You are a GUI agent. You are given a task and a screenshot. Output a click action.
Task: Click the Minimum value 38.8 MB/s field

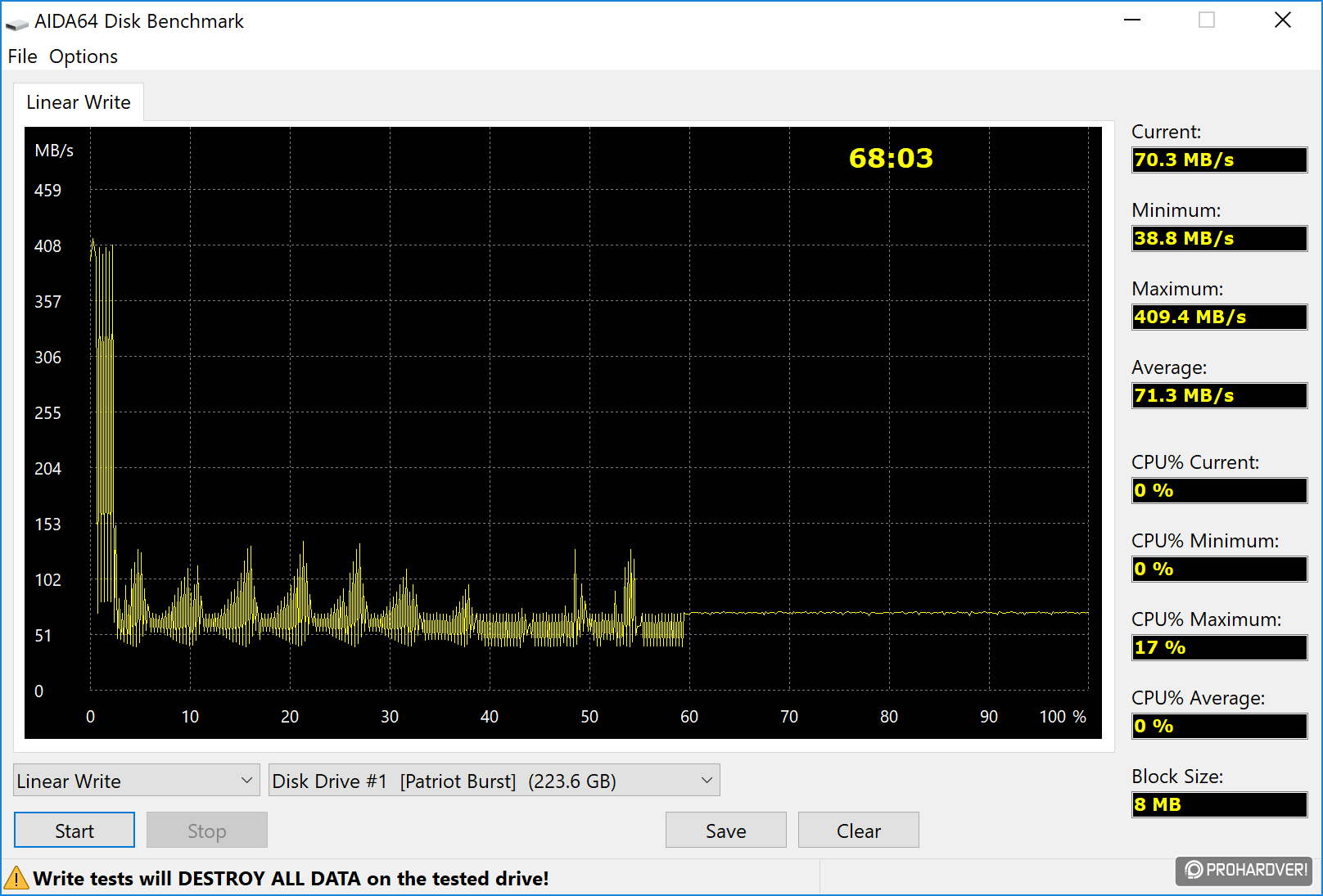coord(1219,238)
